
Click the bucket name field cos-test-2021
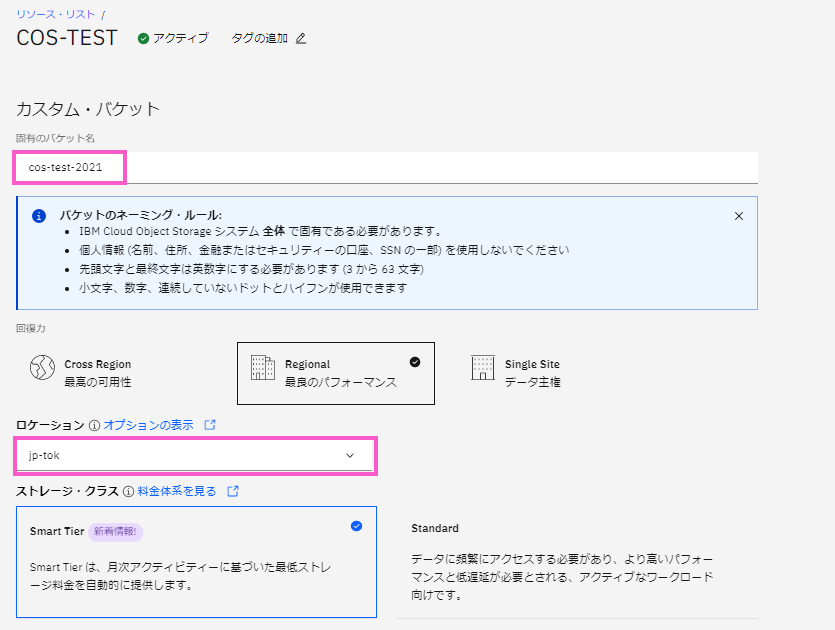[x=385, y=167]
